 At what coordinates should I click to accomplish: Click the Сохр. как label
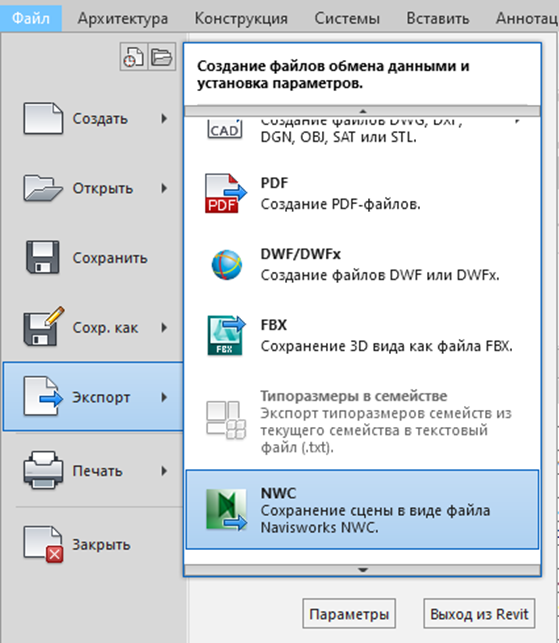tap(105, 328)
